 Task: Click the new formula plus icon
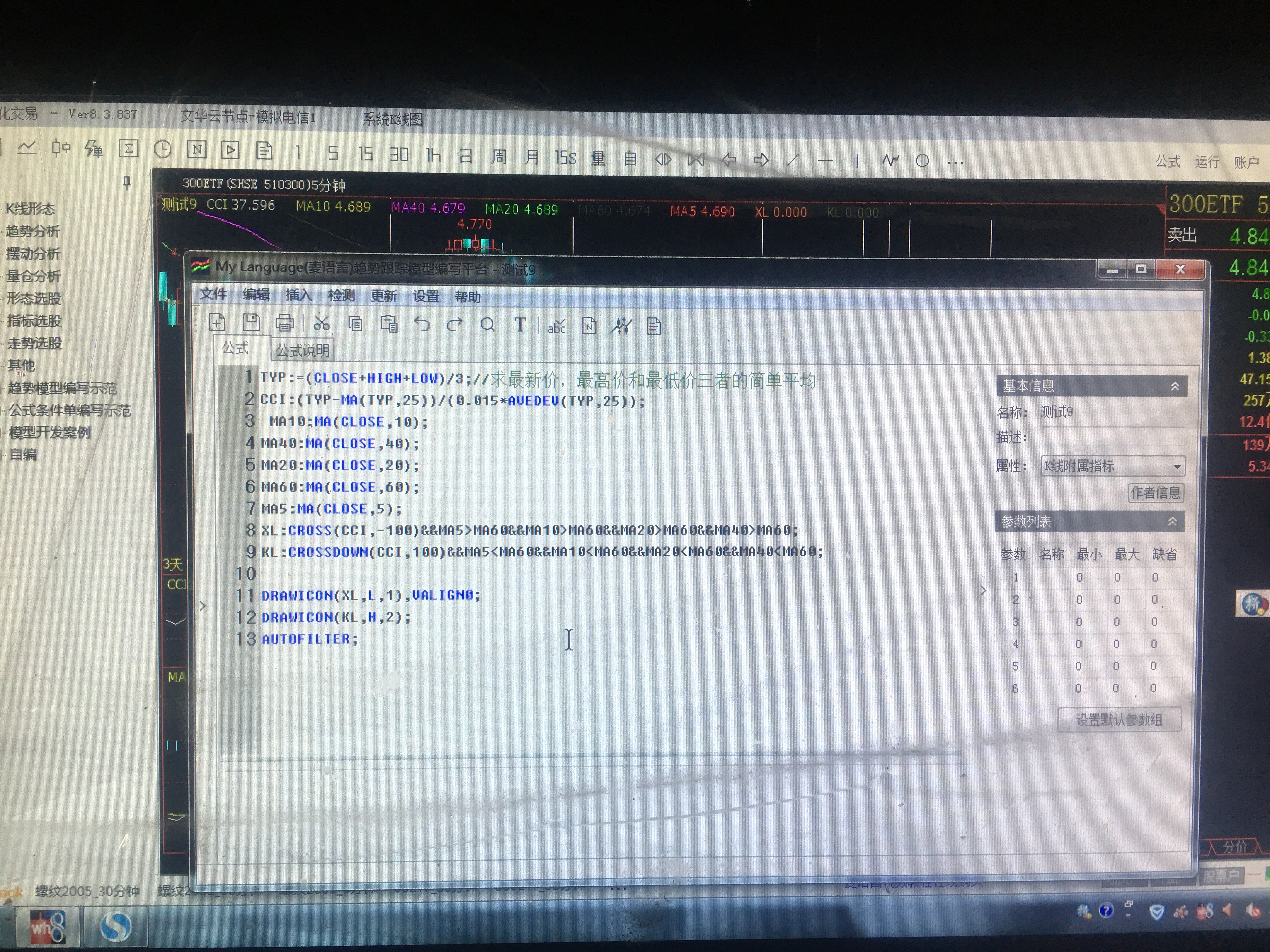click(217, 322)
